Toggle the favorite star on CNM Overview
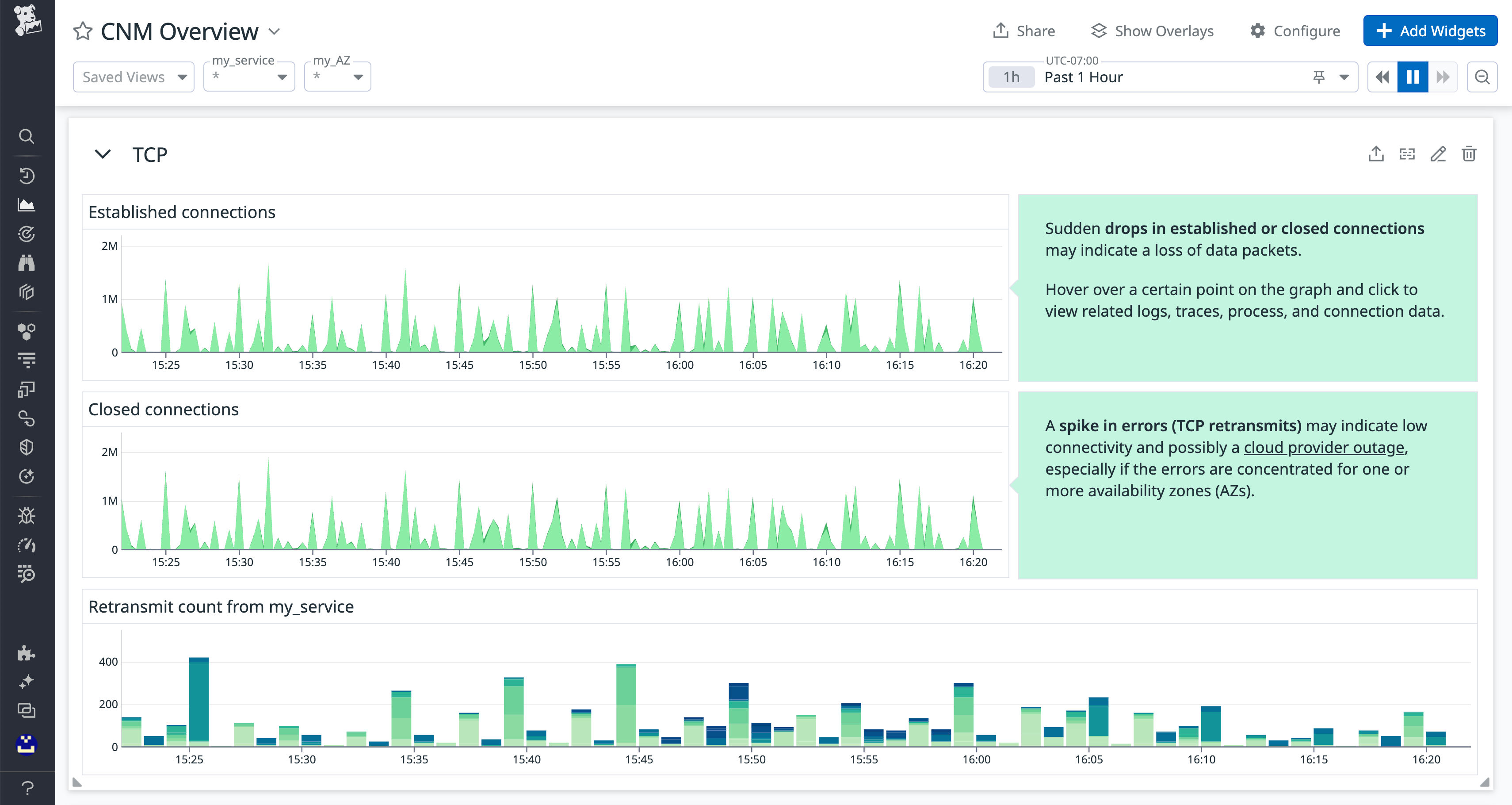This screenshot has width=1512, height=805. tap(83, 31)
